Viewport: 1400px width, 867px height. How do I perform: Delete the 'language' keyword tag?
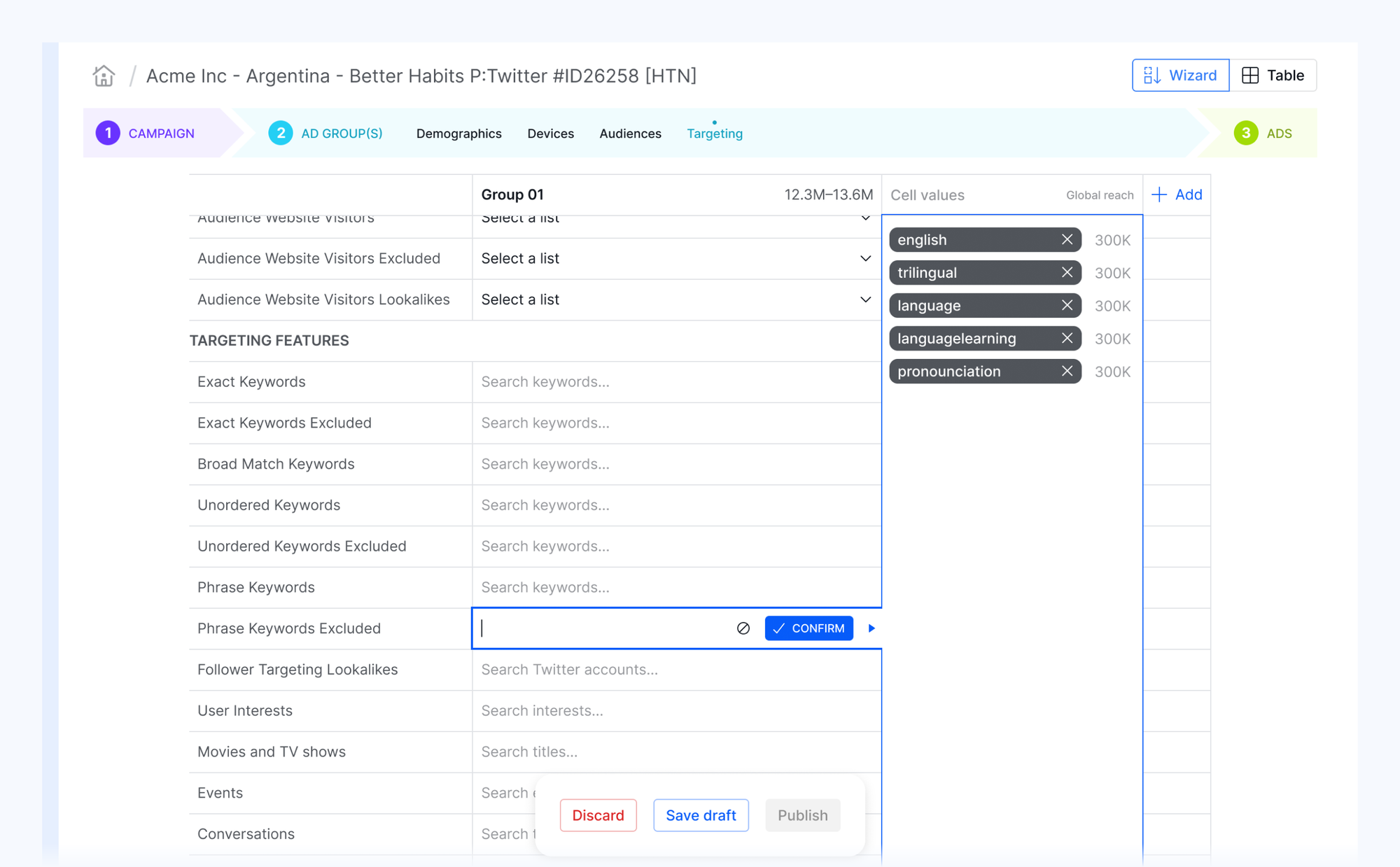click(x=1067, y=306)
